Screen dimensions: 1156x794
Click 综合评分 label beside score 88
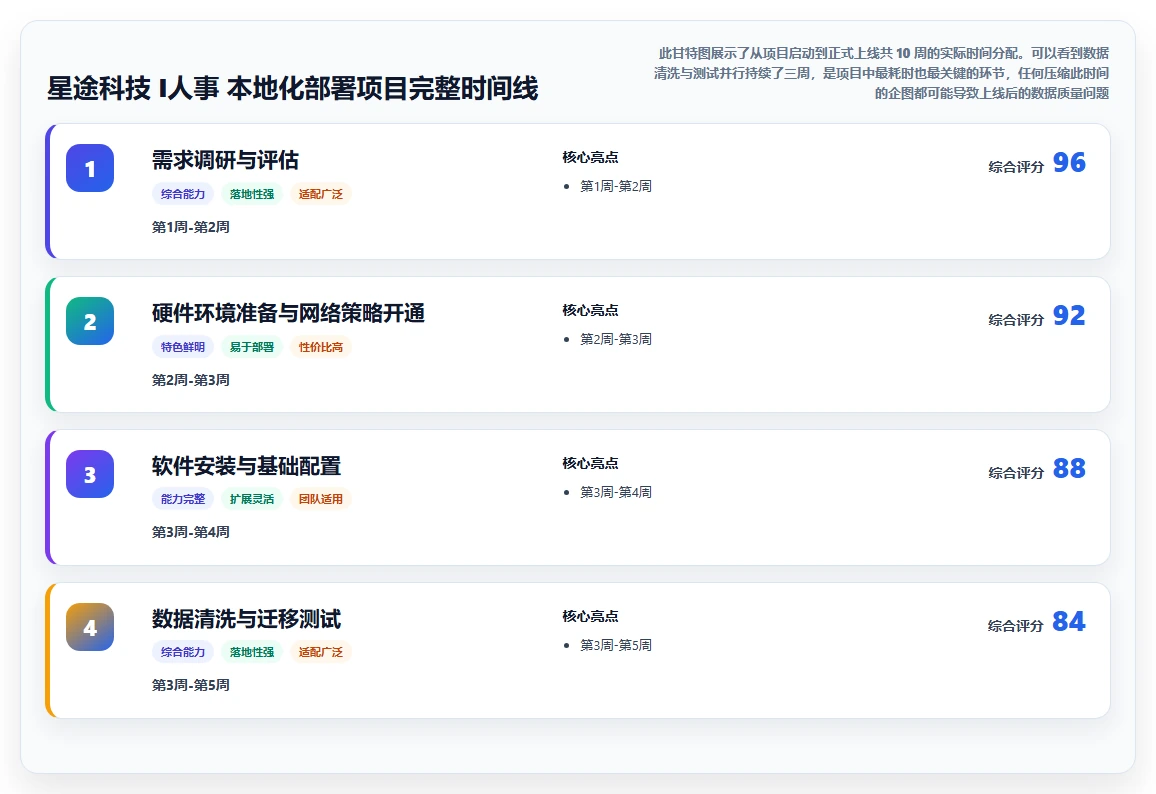1016,473
